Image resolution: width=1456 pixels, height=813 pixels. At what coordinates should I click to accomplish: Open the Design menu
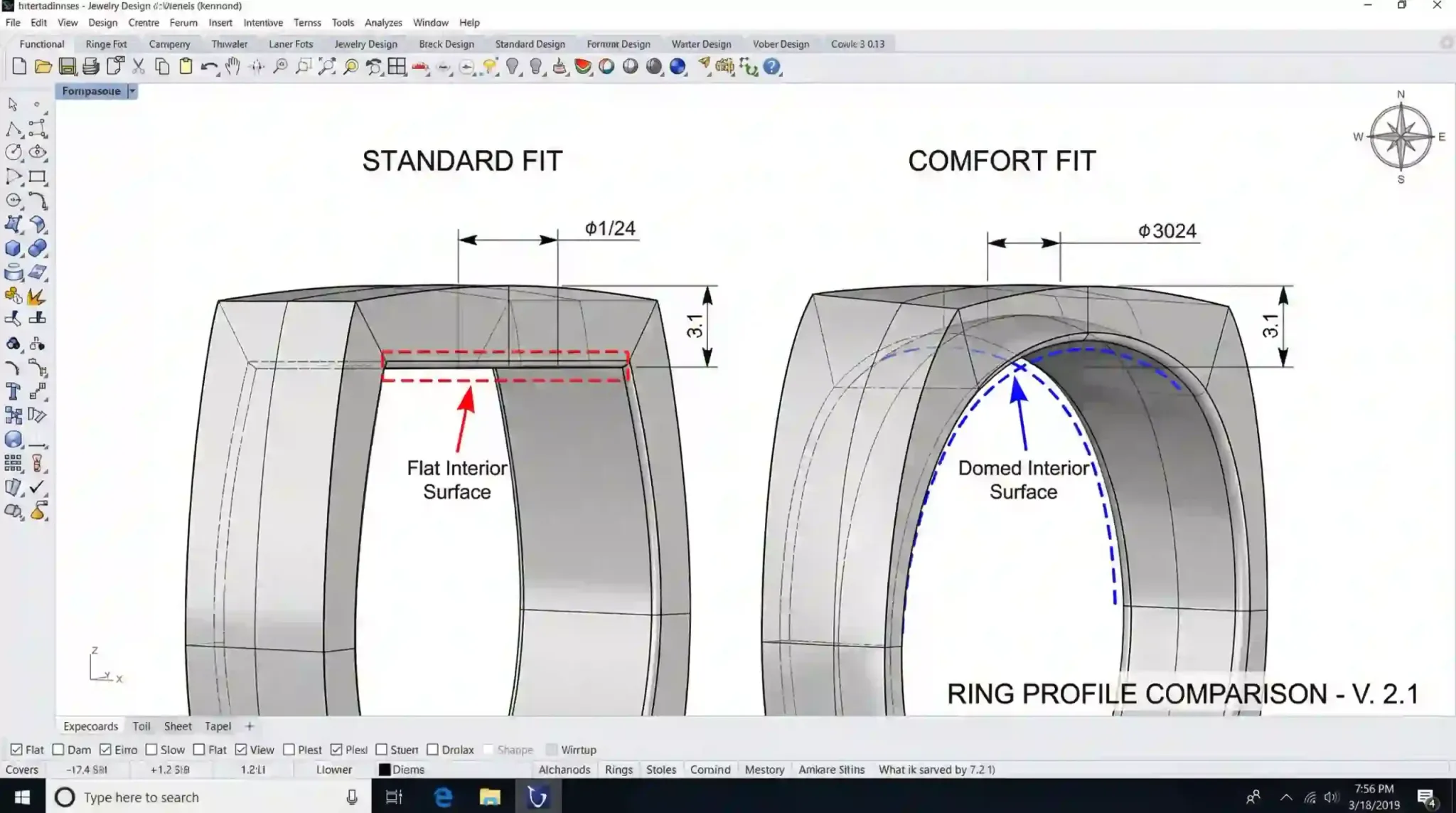click(102, 23)
